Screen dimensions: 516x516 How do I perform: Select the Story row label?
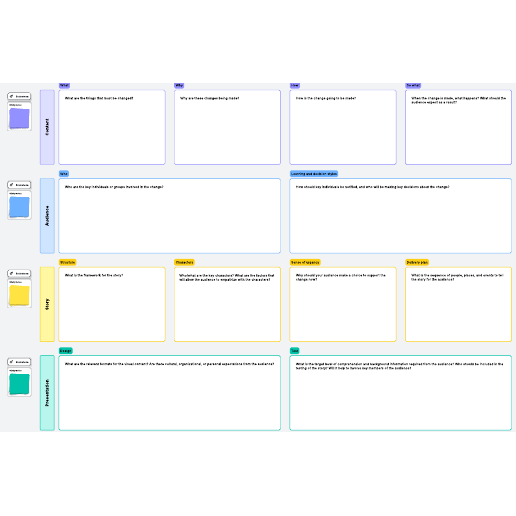point(47,304)
